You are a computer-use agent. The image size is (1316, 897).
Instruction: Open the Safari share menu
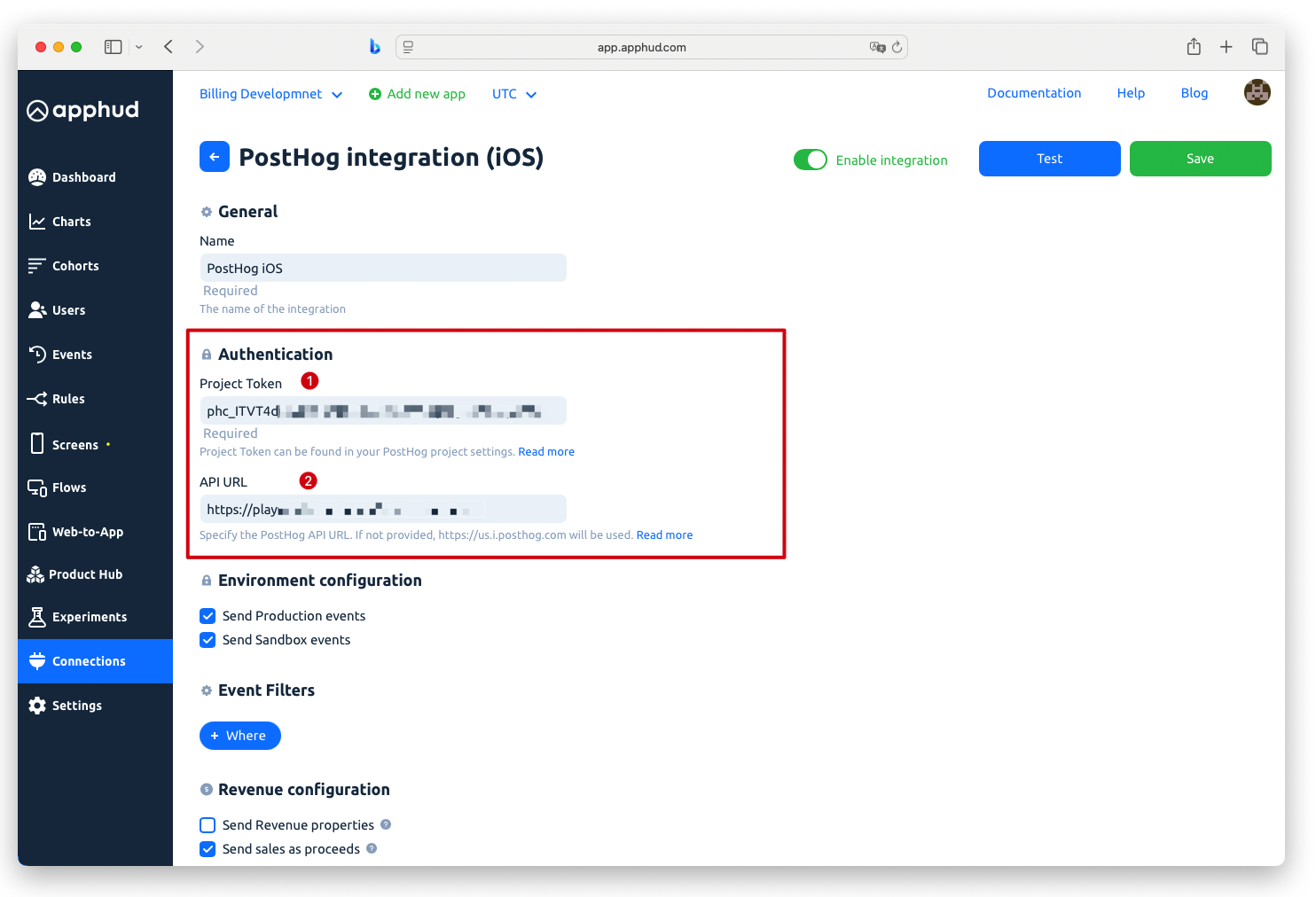click(1194, 46)
